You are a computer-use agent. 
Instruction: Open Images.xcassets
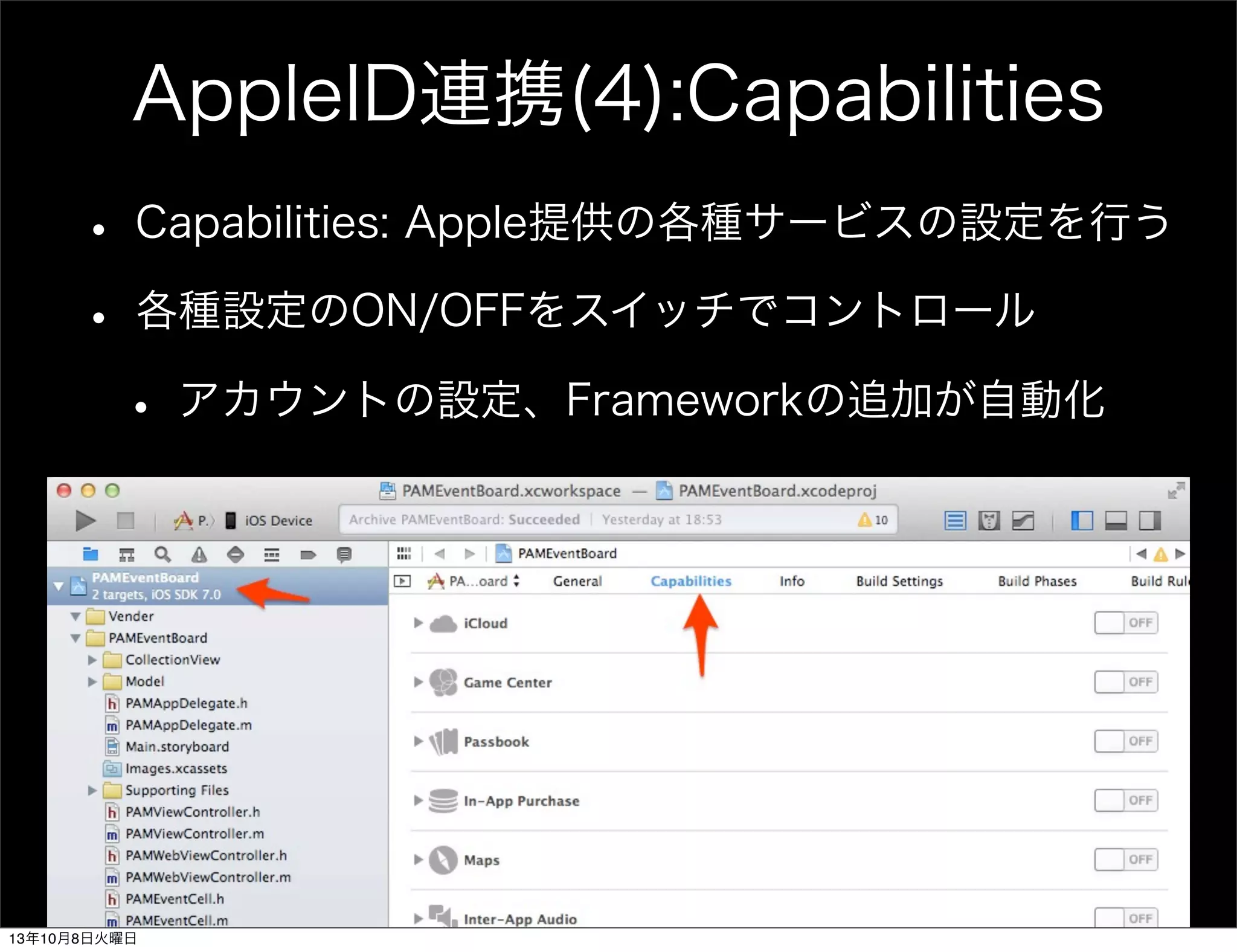165,768
